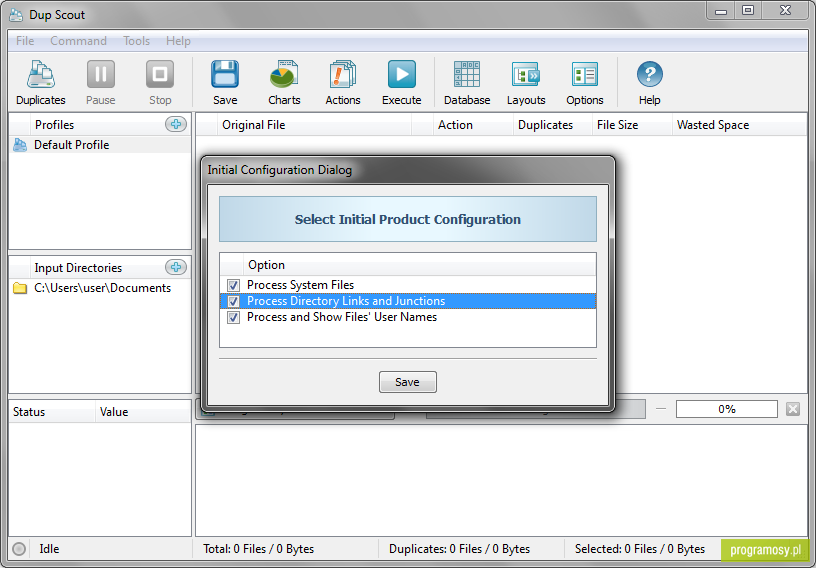The image size is (816, 568).
Task: Click the Dup Scout title bar icon
Action: click(16, 15)
